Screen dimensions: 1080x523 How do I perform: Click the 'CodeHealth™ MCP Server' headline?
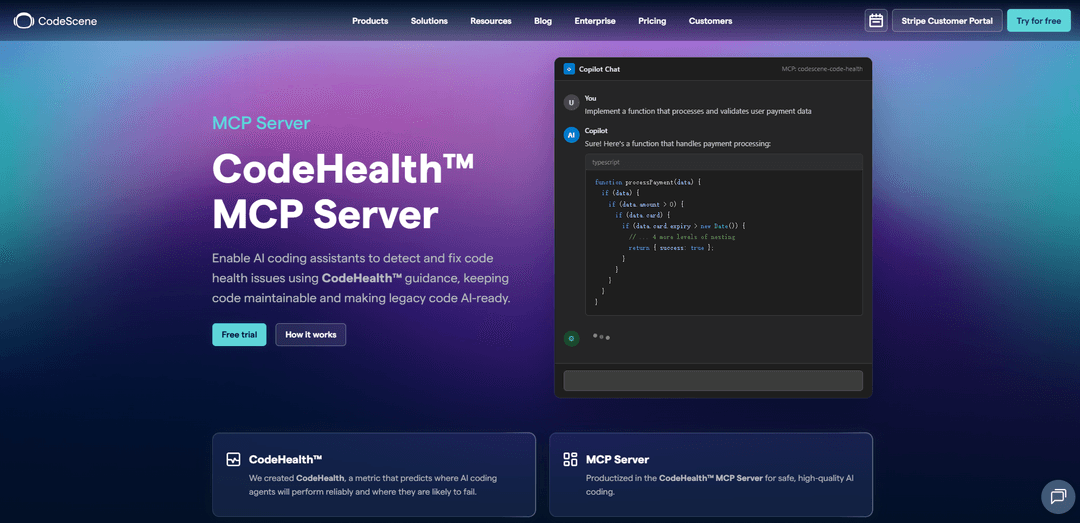343,192
